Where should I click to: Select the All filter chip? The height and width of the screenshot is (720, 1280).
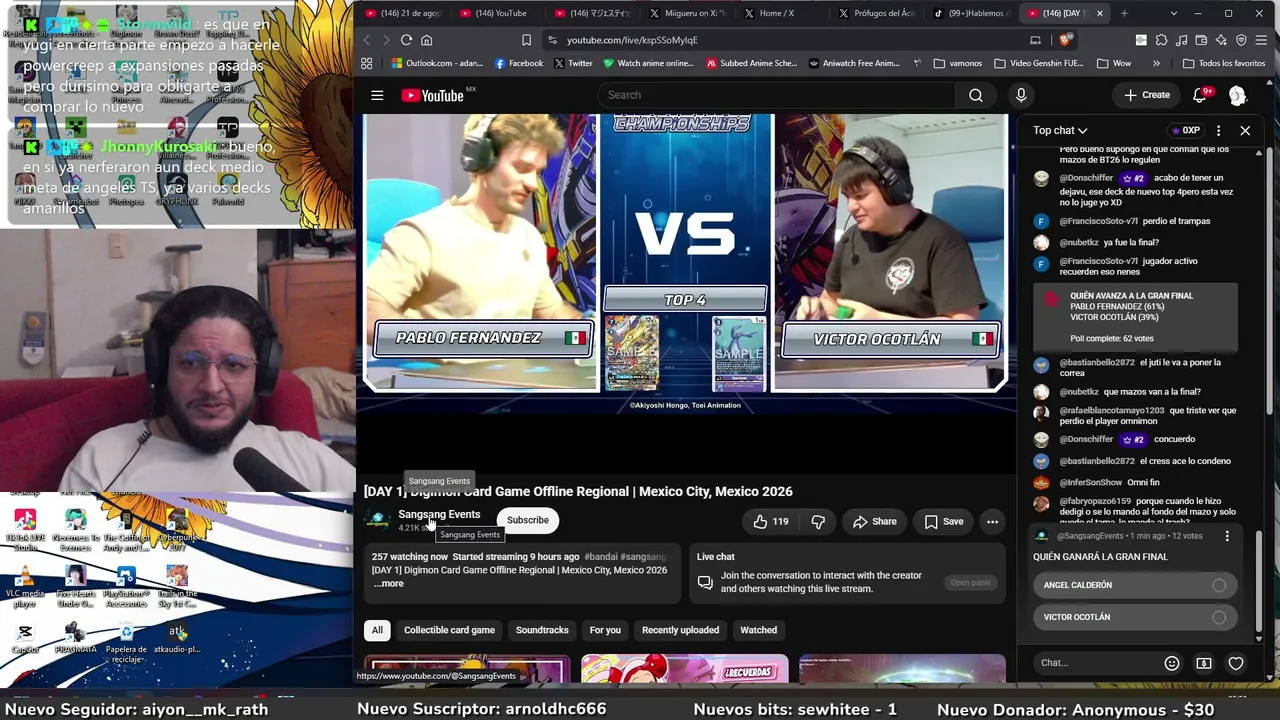tap(377, 630)
